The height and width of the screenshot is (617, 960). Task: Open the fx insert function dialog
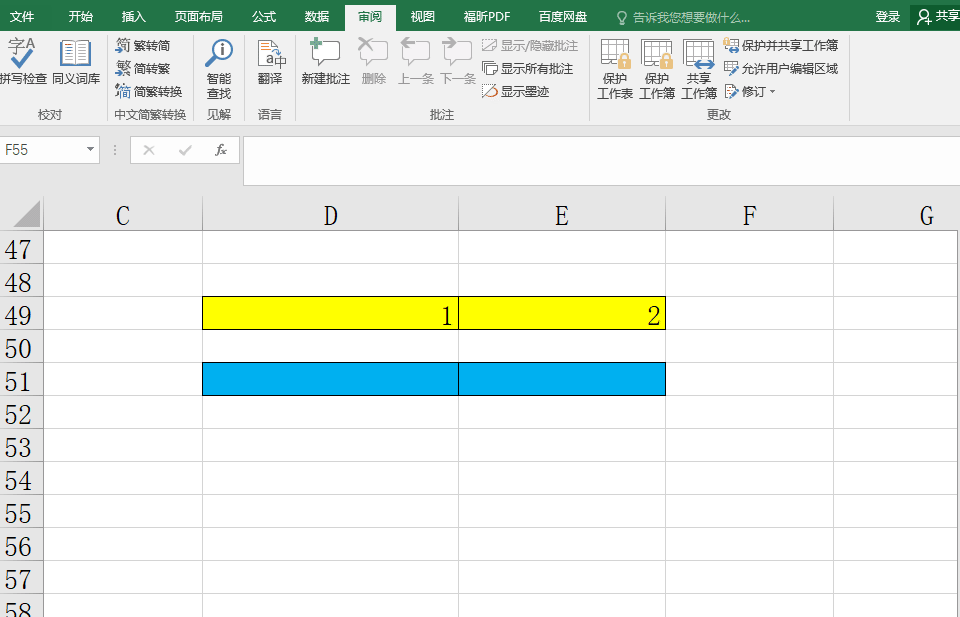pos(221,150)
